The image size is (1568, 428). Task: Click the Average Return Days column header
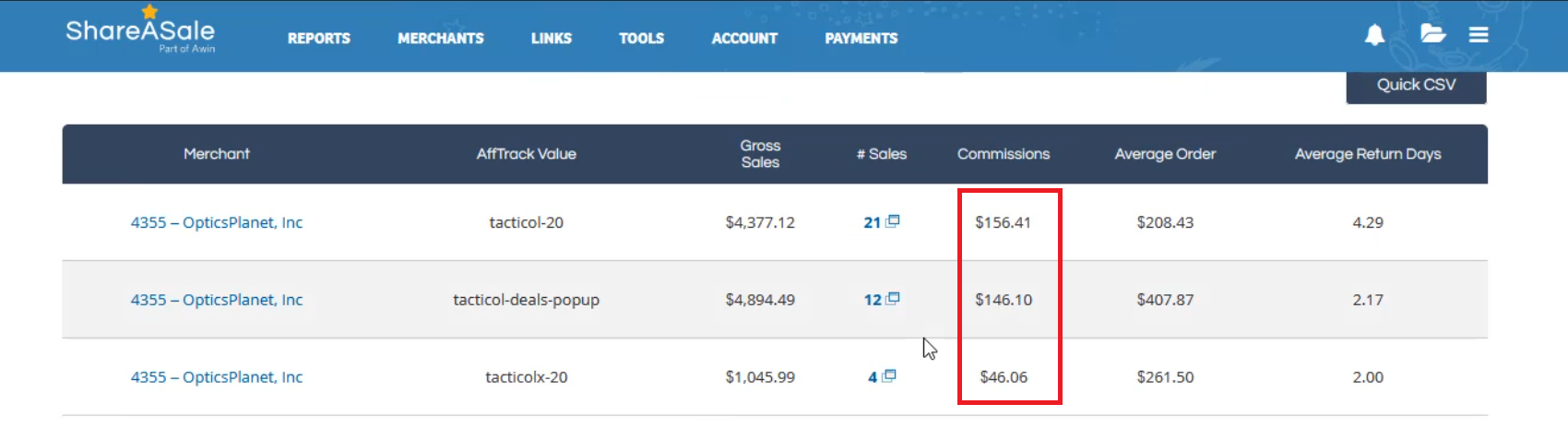[x=1368, y=154]
